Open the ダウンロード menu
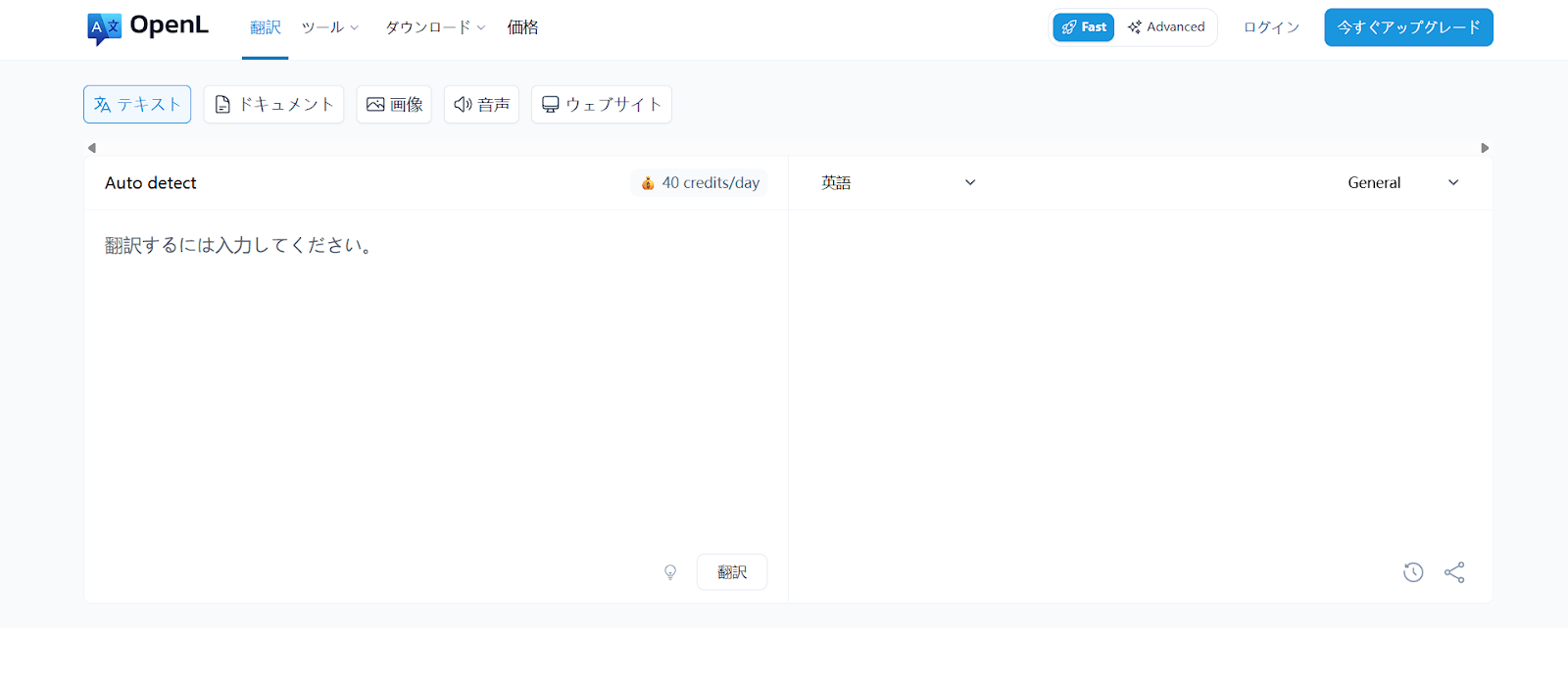Screen dimensions: 1568x686 click(x=434, y=27)
